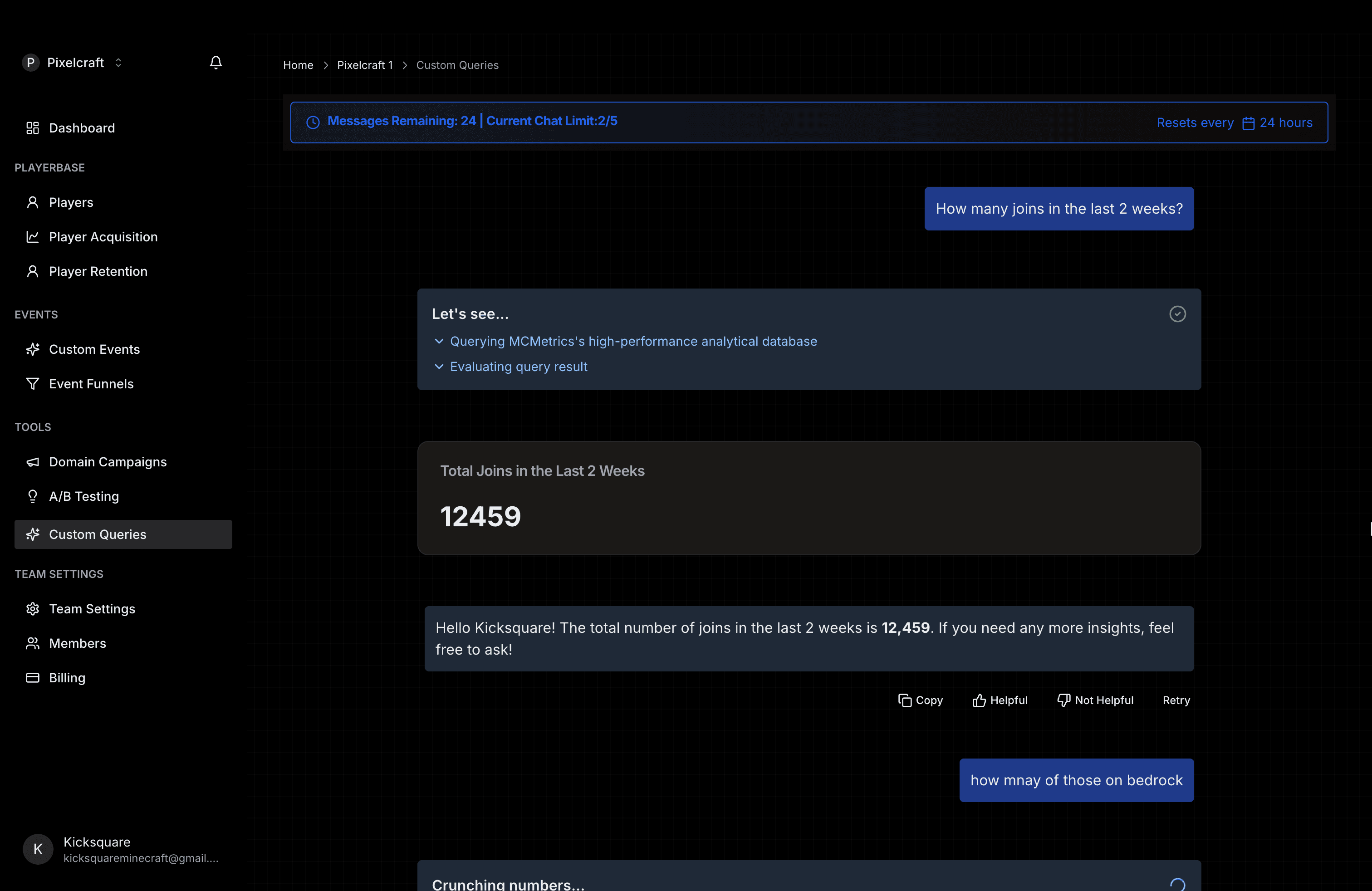1372x891 pixels.
Task: Open the notification bell
Action: 216,62
